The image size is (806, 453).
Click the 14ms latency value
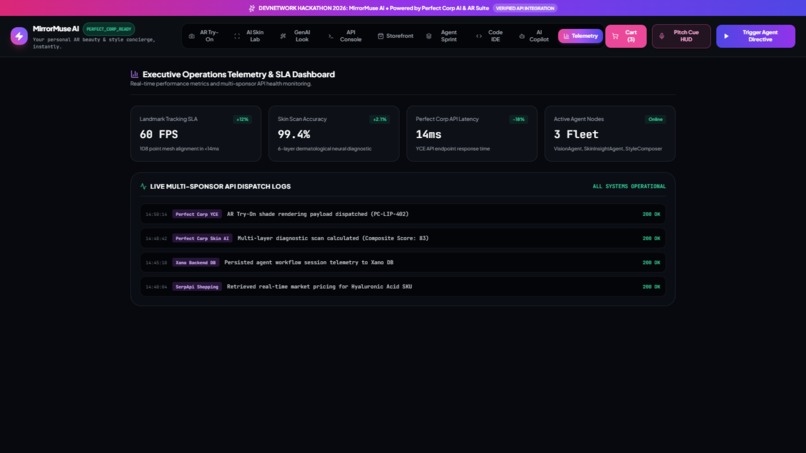(428, 134)
